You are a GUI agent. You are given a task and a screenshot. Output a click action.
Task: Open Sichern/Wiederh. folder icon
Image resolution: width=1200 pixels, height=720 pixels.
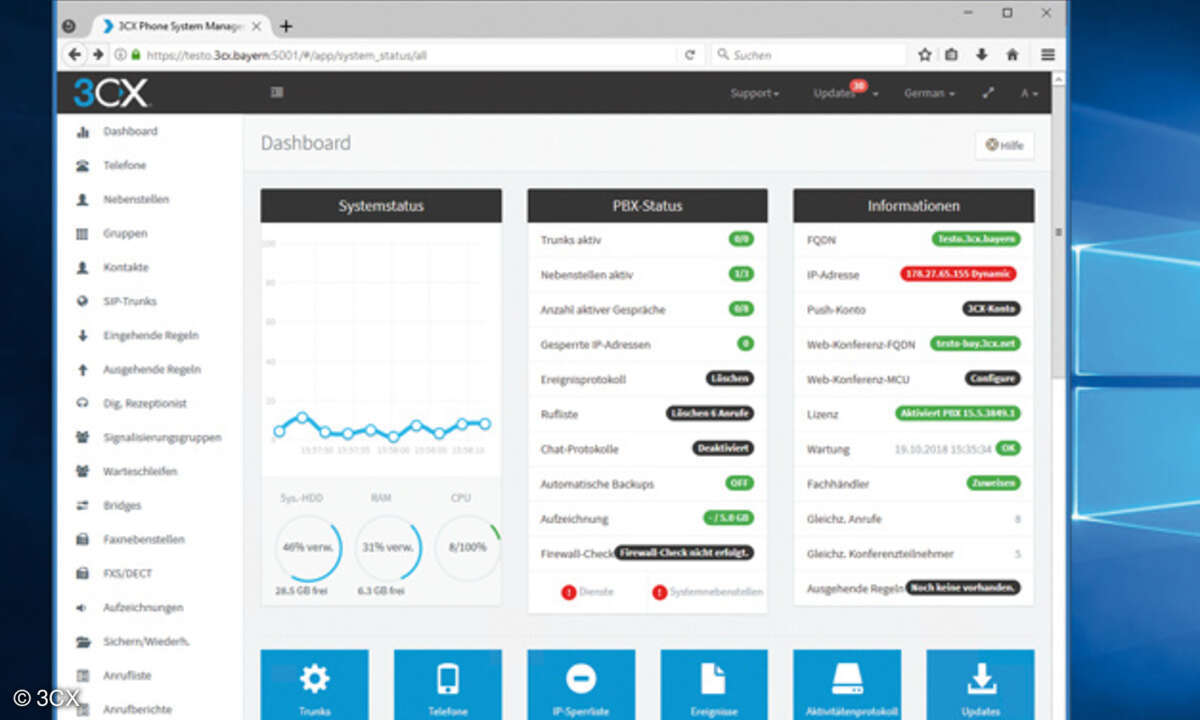pyautogui.click(x=82, y=641)
